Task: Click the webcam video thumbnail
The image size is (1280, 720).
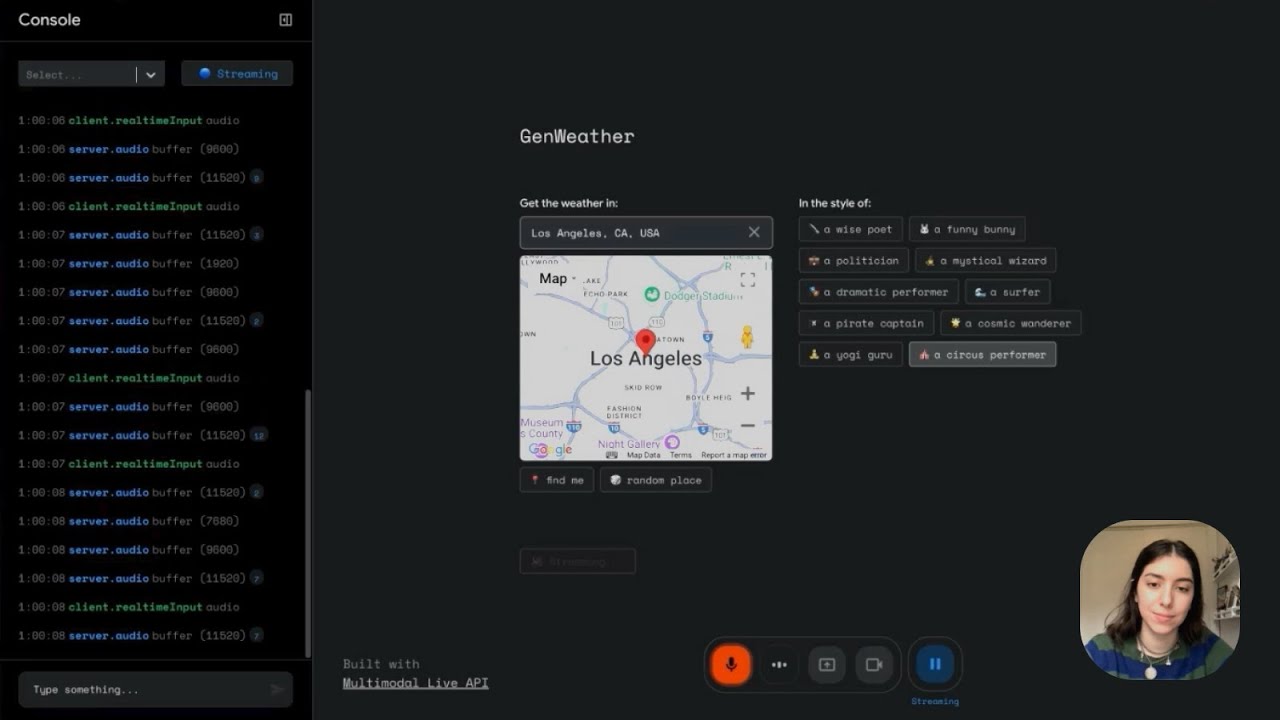Action: (1160, 600)
